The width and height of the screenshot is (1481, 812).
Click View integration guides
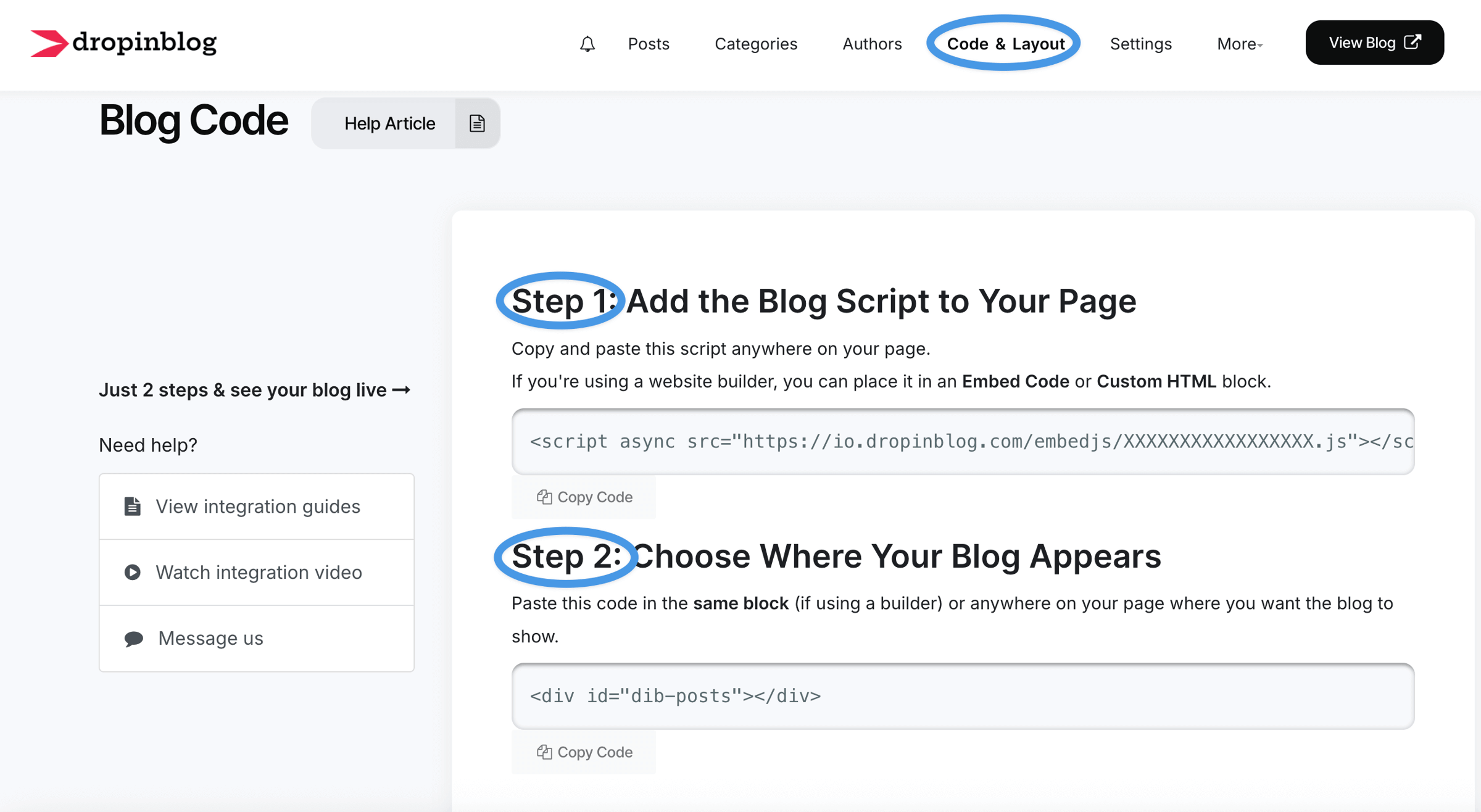click(x=258, y=506)
